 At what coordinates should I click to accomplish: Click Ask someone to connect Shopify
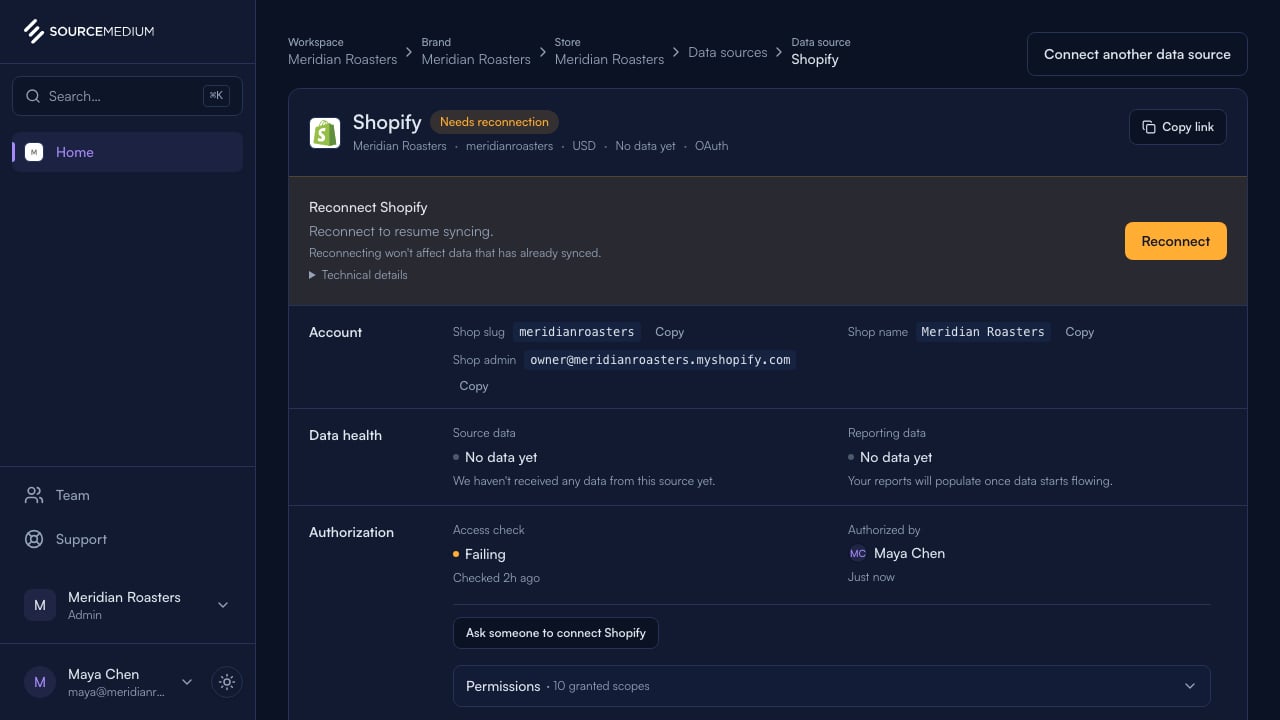click(556, 633)
